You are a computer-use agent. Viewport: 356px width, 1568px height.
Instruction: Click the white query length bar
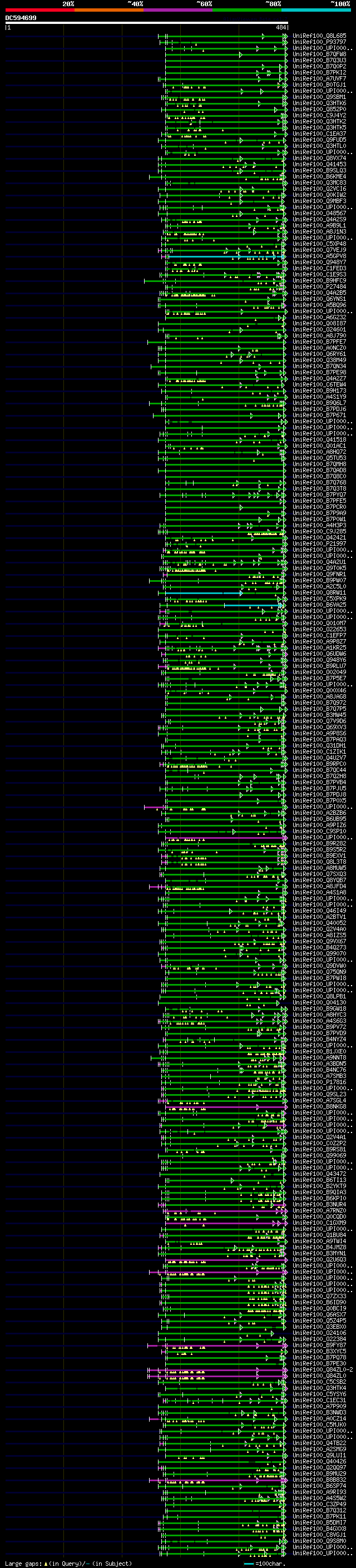click(147, 23)
